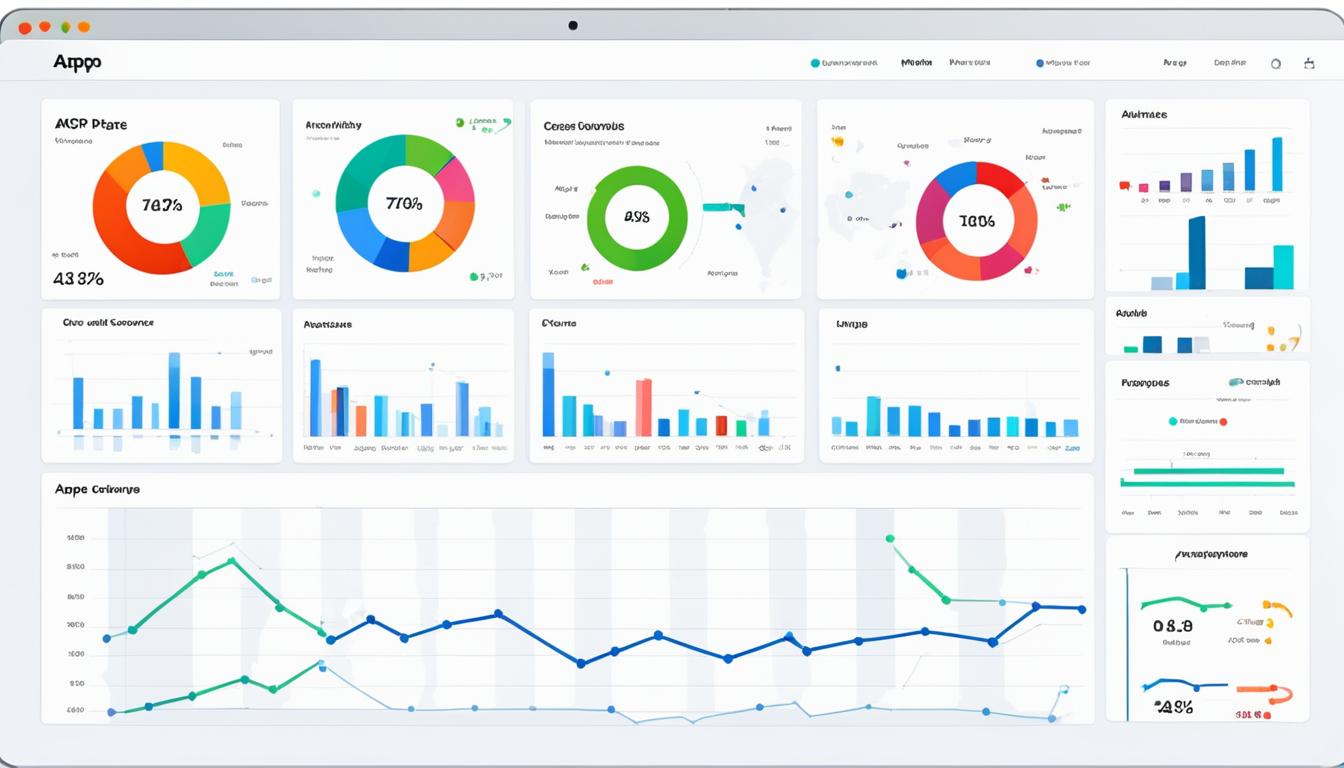Open the Deadline dropdown in the top bar
Image resolution: width=1344 pixels, height=768 pixels.
pyautogui.click(x=1230, y=62)
